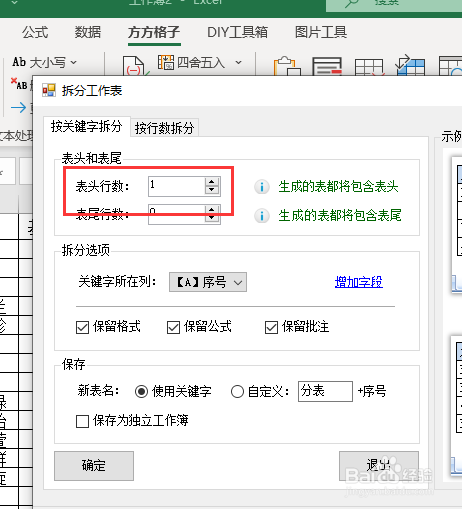This screenshot has height=509, width=462.
Task: Click the clipboard paste icon in ribbon
Action: (287, 66)
